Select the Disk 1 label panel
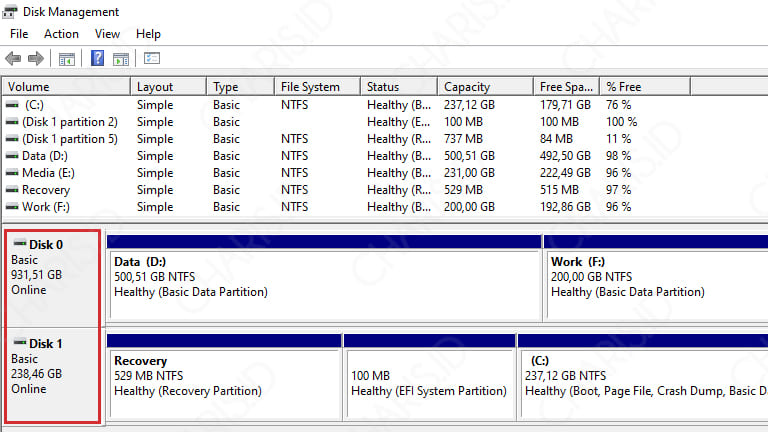Image resolution: width=768 pixels, height=432 pixels. tap(52, 375)
